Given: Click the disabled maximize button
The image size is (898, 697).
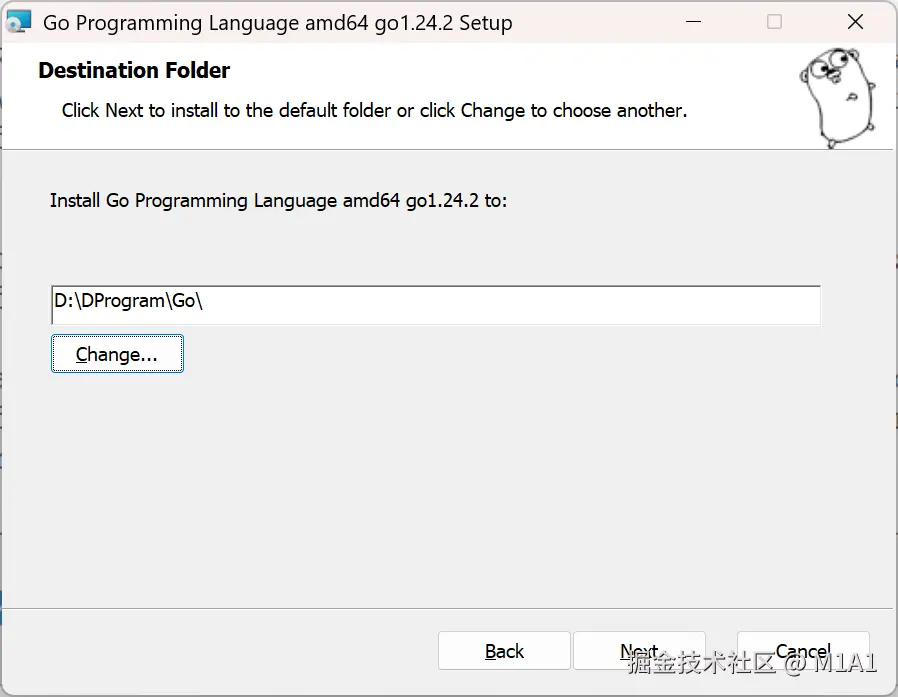Looking at the screenshot, I should 774,22.
